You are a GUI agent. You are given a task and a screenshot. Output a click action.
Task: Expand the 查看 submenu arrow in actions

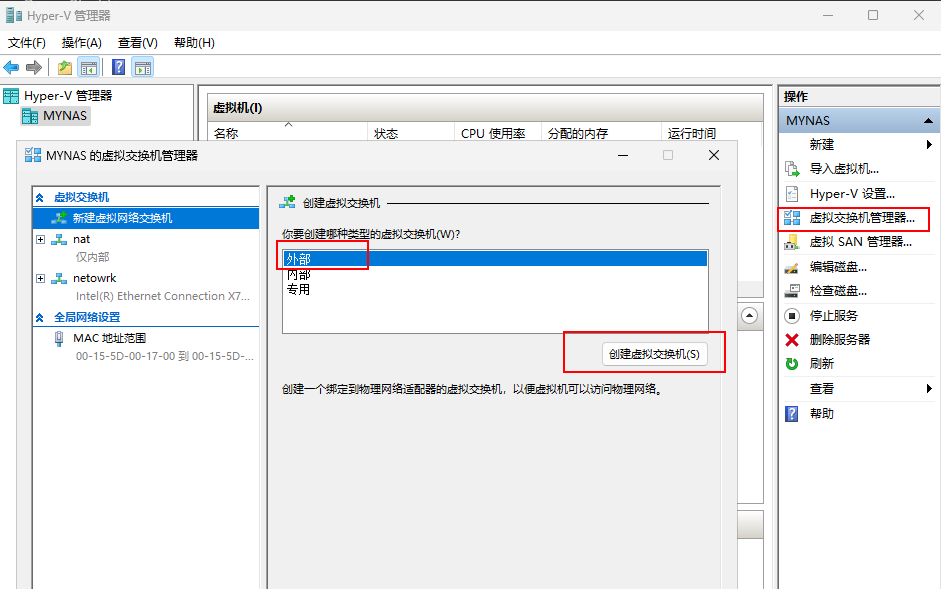tap(928, 388)
